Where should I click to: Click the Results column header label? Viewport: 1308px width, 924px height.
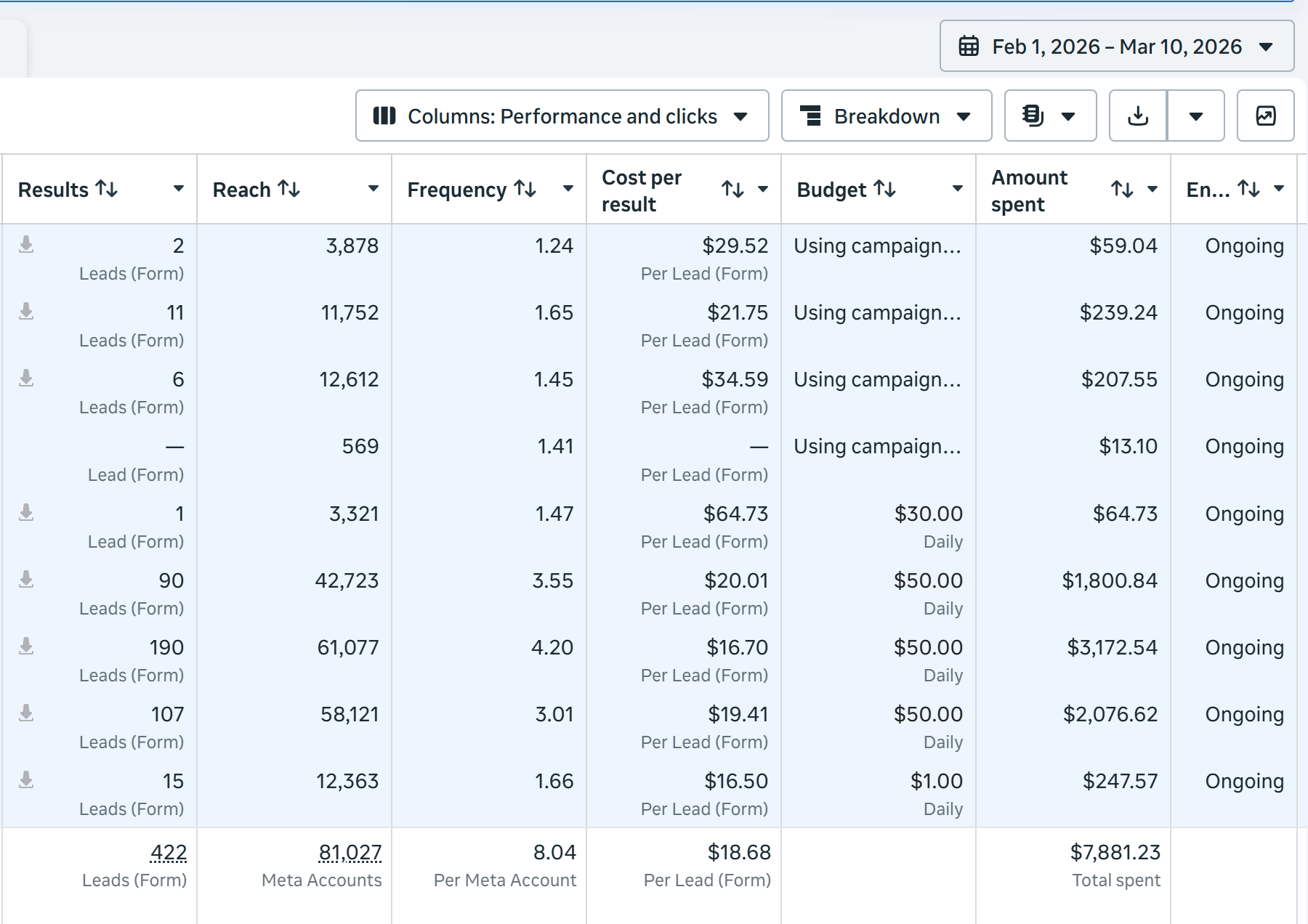(53, 190)
